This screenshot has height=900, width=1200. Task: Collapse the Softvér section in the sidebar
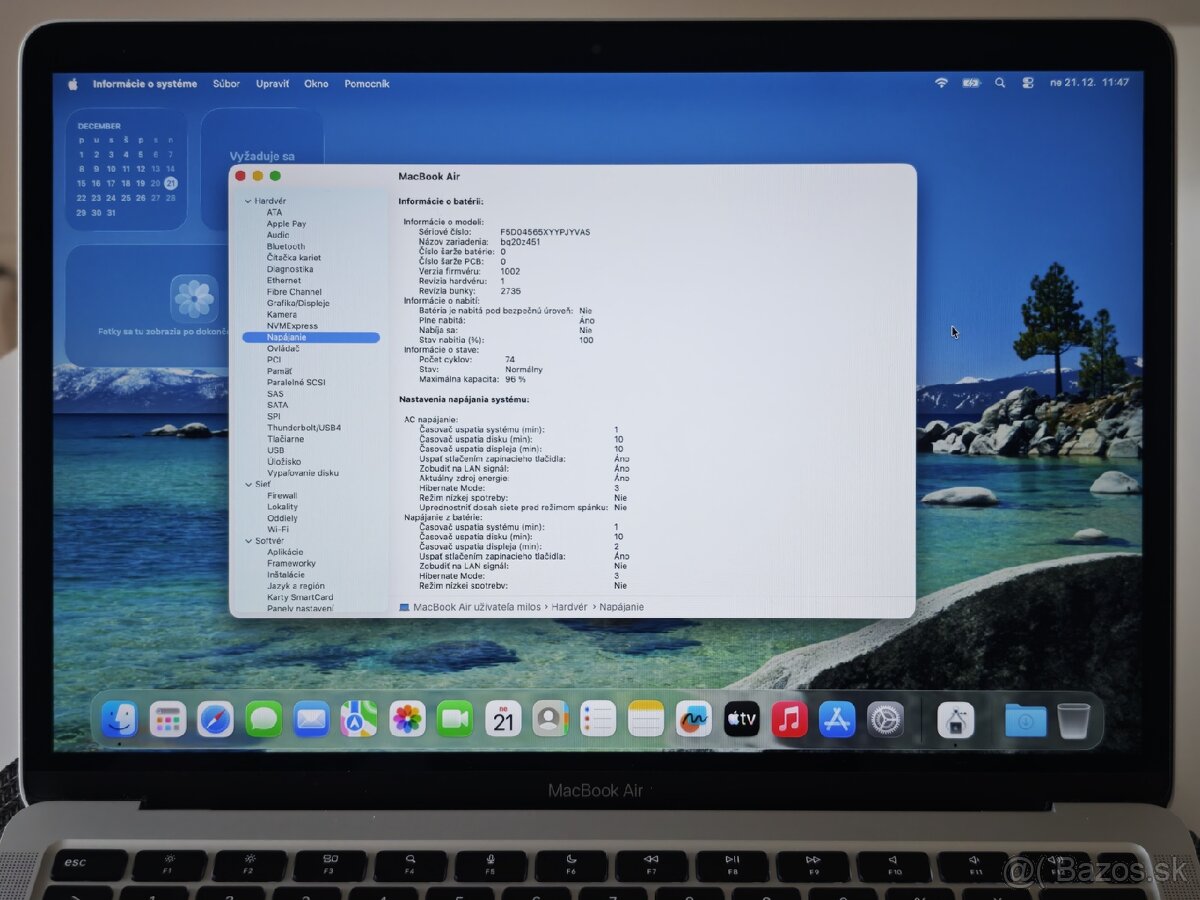pos(247,540)
